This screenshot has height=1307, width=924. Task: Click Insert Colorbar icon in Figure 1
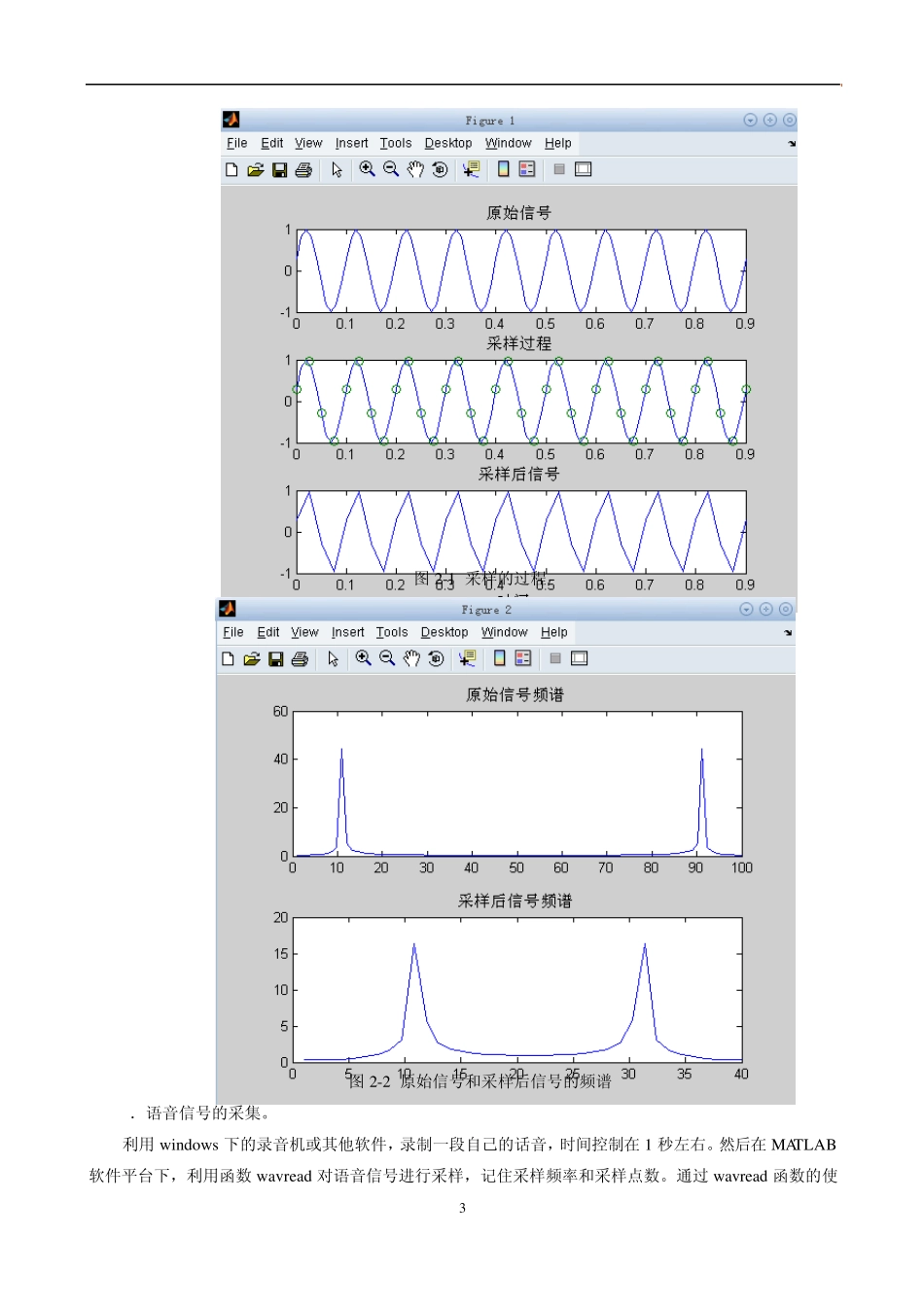[x=503, y=169]
